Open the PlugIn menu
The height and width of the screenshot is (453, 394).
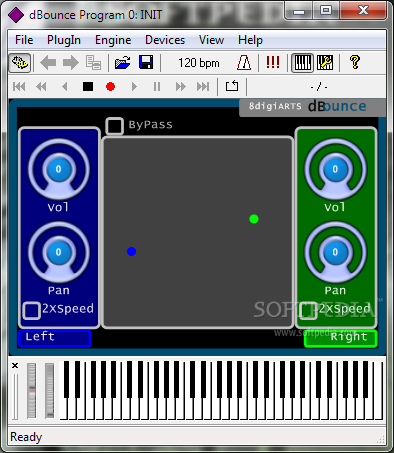click(x=64, y=40)
